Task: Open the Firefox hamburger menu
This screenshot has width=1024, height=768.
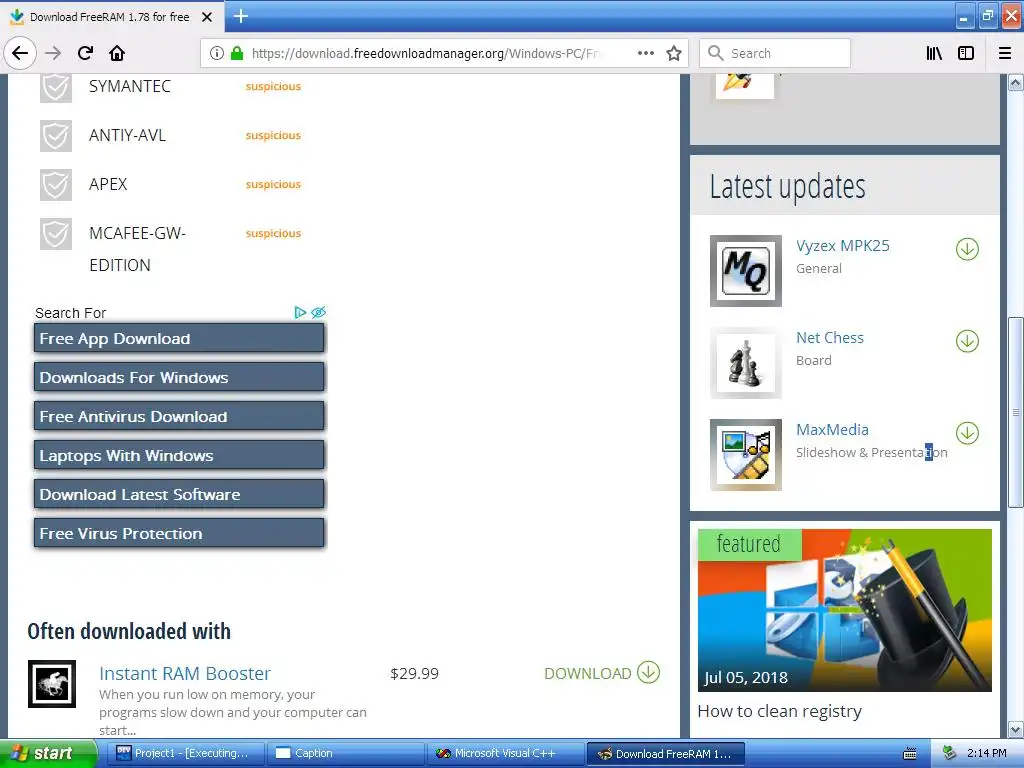Action: (x=1005, y=53)
